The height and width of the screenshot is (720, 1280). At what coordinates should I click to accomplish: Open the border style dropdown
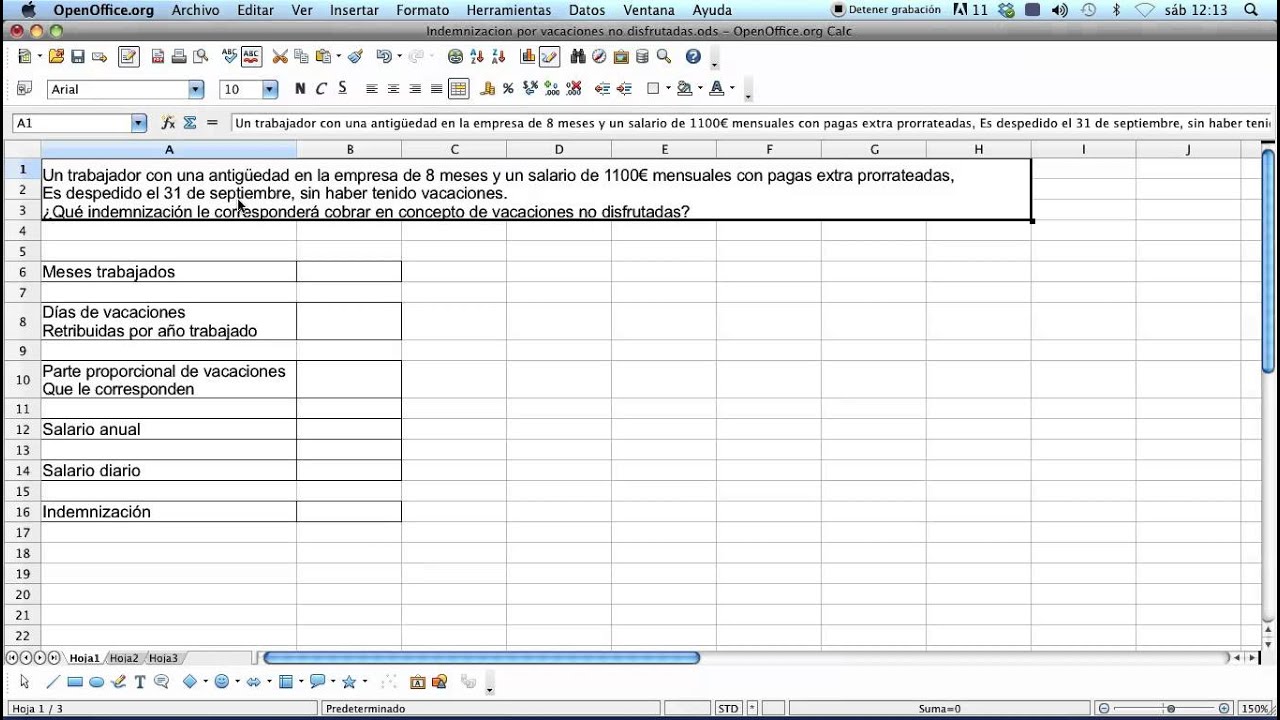pyautogui.click(x=666, y=89)
